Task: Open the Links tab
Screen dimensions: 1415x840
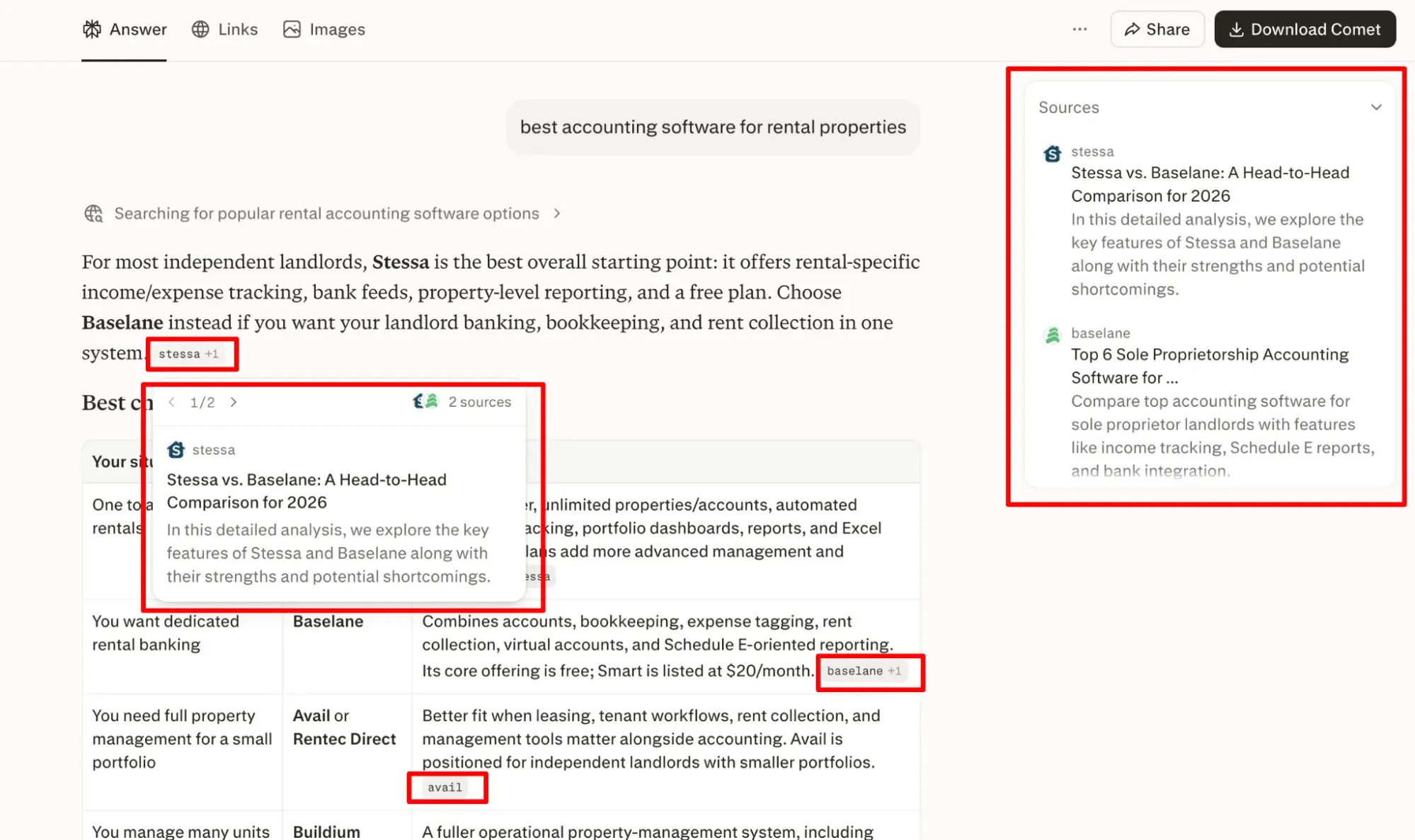Action: (224, 29)
